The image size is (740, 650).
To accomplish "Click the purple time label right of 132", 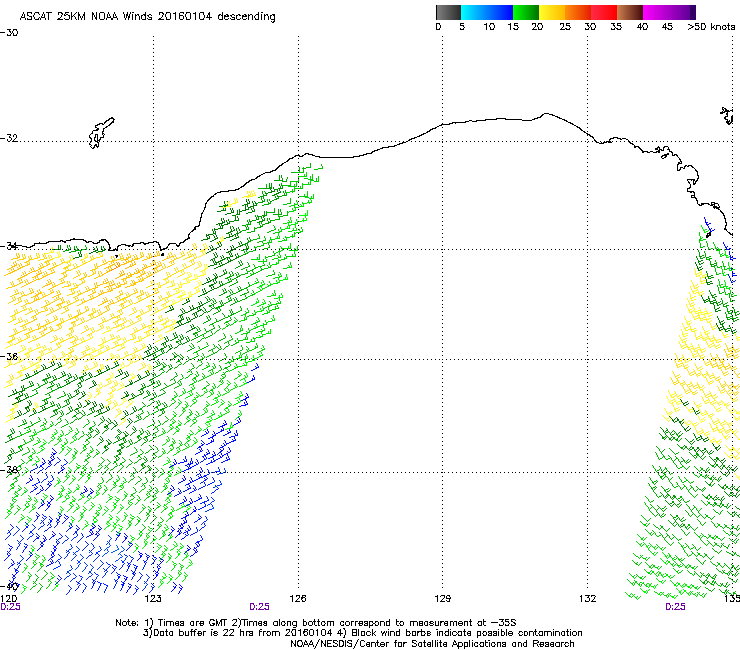I will coord(675,607).
